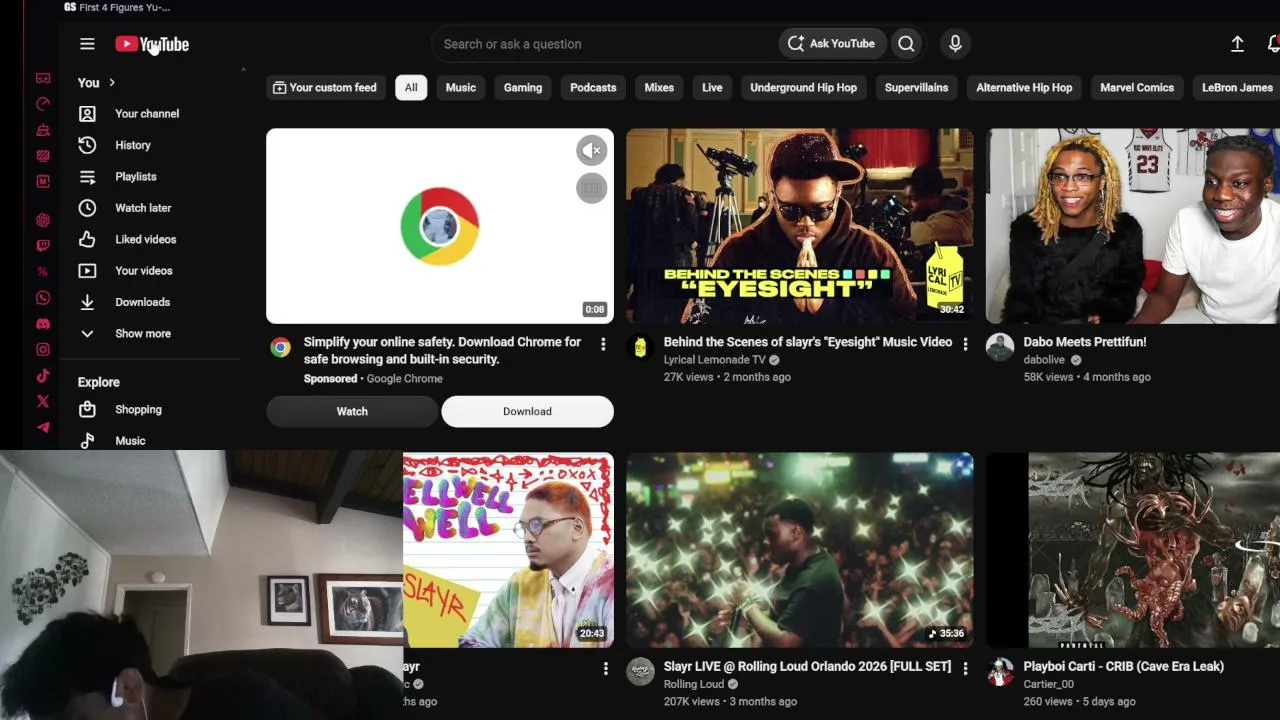This screenshot has width=1280, height=720.
Task: Select the Gaming filter chip
Action: [523, 88]
